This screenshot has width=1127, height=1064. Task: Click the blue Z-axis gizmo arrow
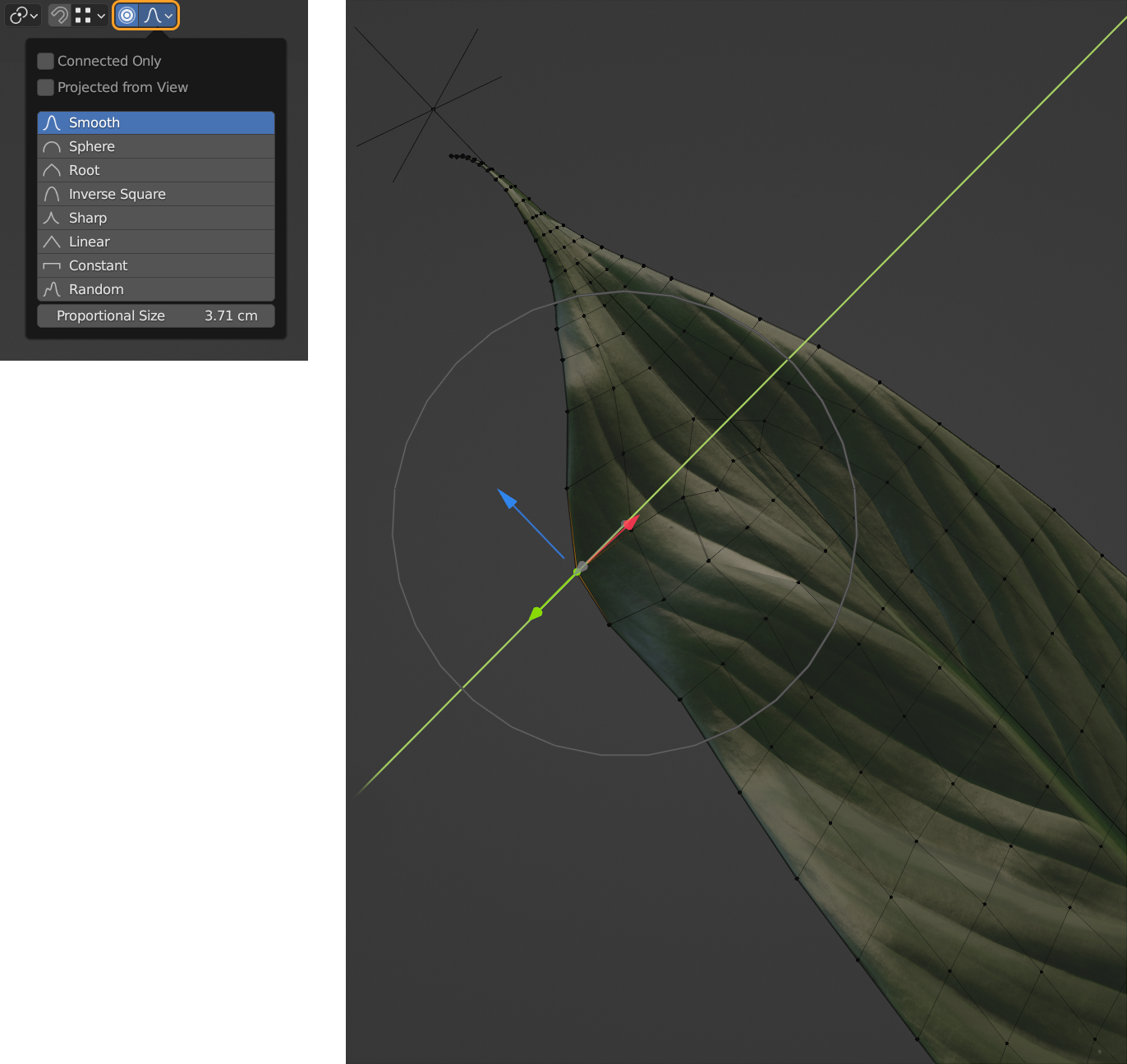(508, 500)
